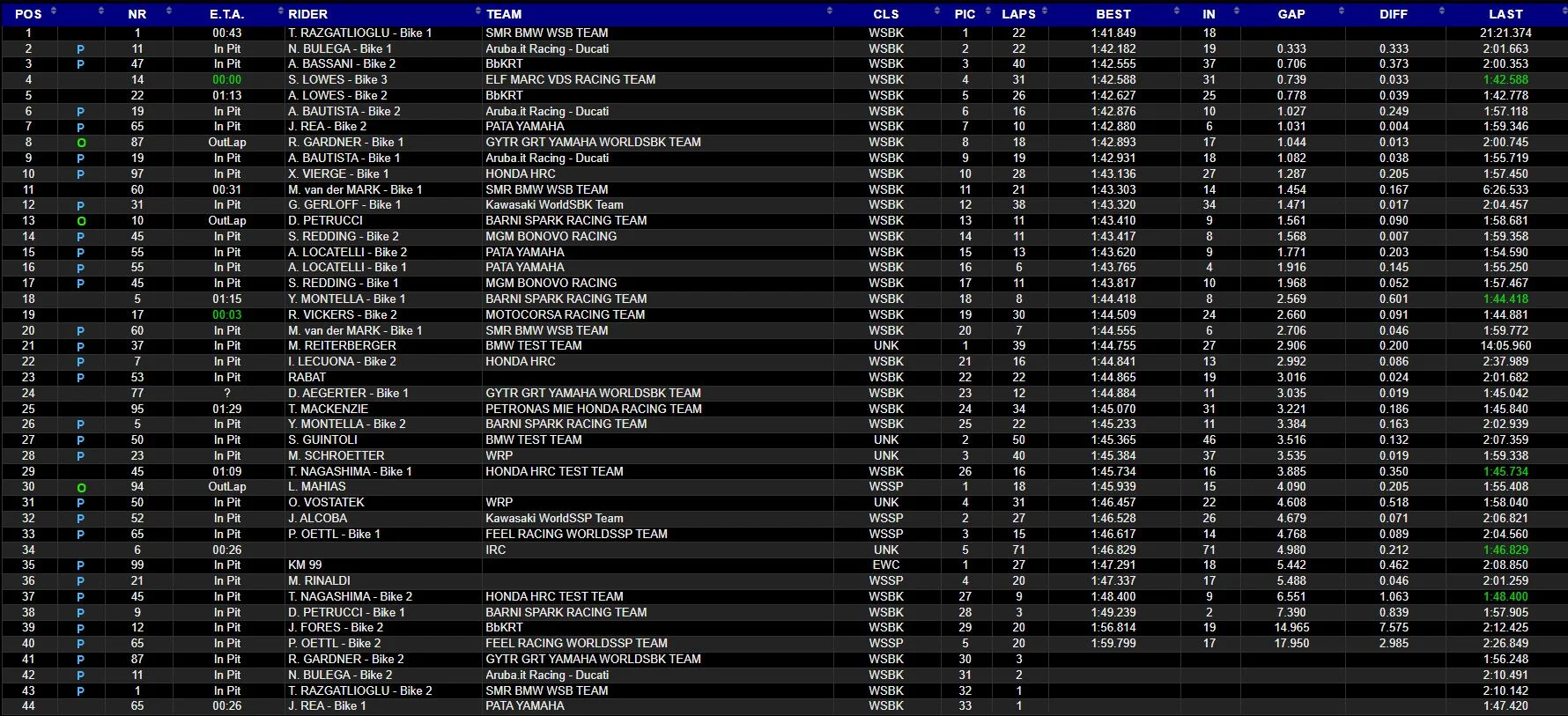The image size is (1568, 716).
Task: Click the green last lap 1:48.400
Action: 1505,596
